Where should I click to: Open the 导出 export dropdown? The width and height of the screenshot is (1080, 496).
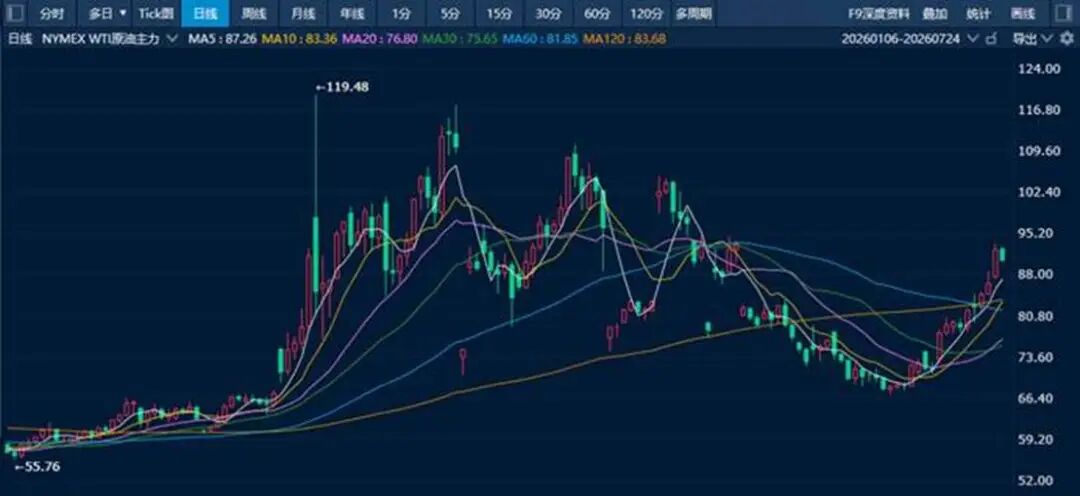pyautogui.click(x=1032, y=39)
